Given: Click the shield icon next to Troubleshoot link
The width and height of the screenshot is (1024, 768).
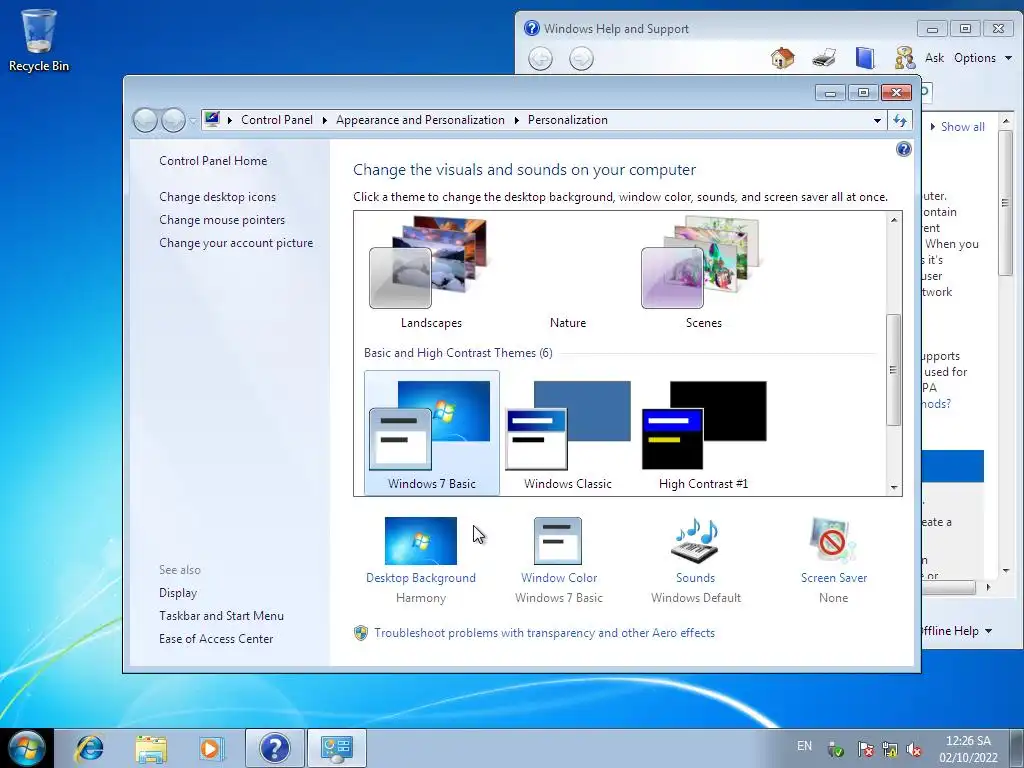Looking at the screenshot, I should [x=360, y=633].
